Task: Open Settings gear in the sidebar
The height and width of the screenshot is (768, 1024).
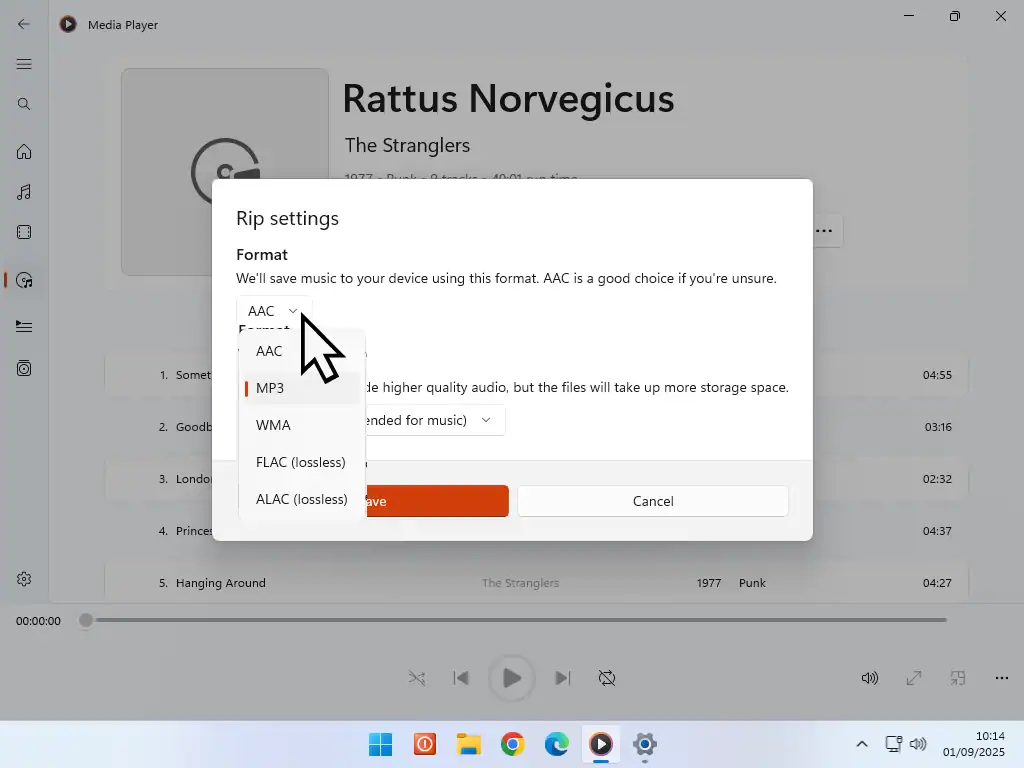Action: tap(24, 579)
